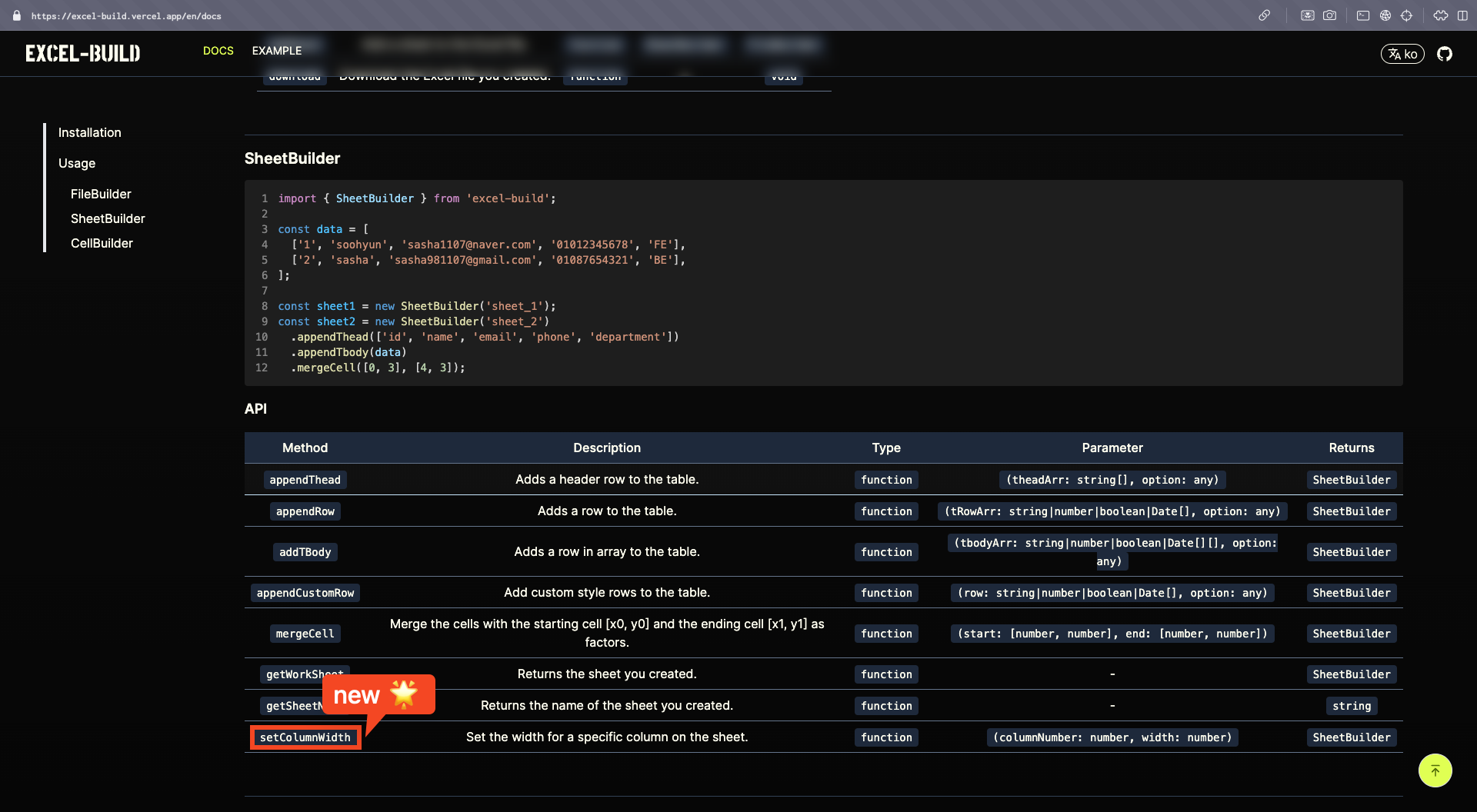
Task: Jump to FileBuilder in the sidebar
Action: coord(101,194)
